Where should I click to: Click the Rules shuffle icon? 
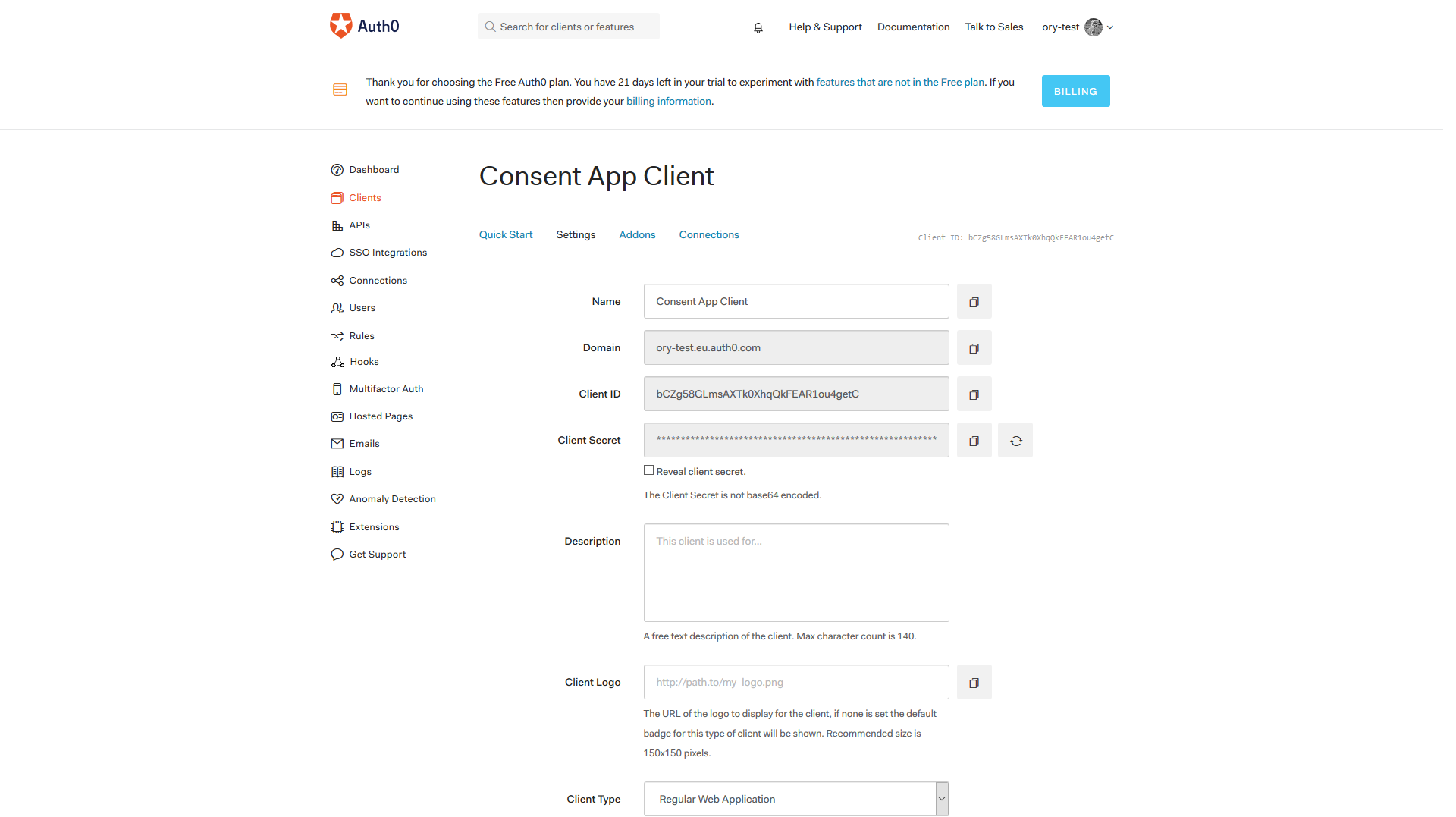pos(337,336)
